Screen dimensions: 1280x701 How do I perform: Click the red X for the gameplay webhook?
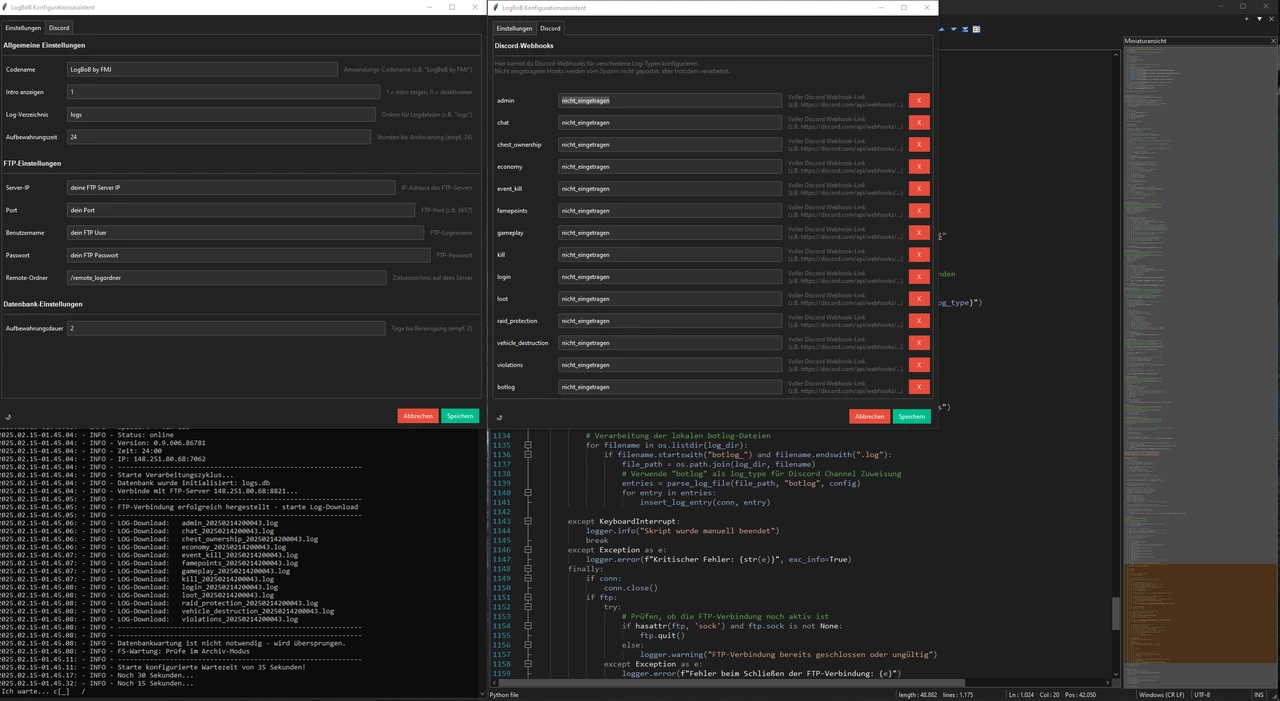(919, 232)
